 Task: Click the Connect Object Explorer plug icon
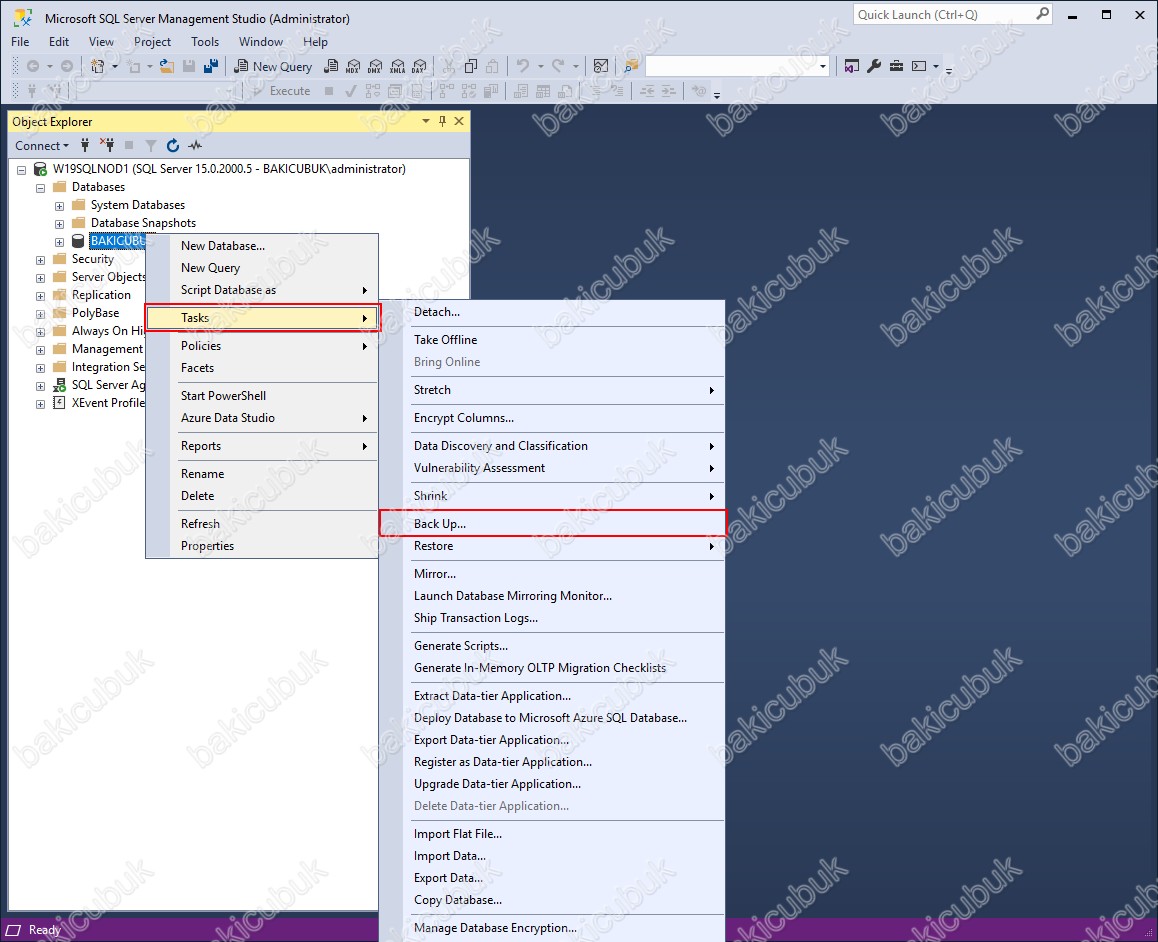pyautogui.click(x=85, y=145)
